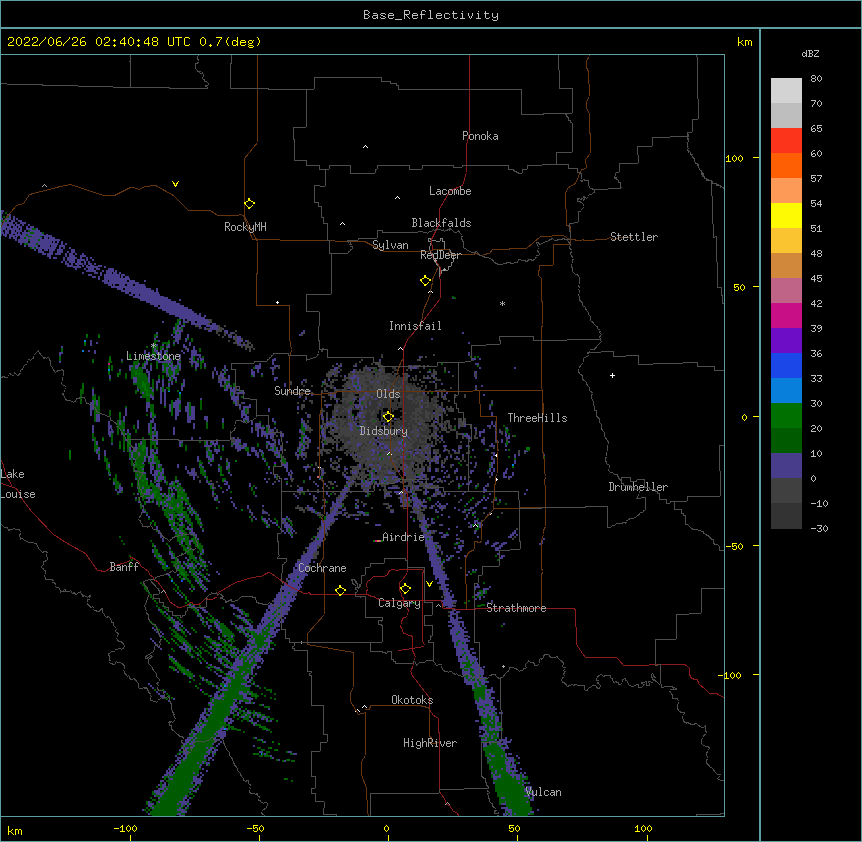Click the RedDeer city label
Screen dimensions: 862x842
tap(440, 255)
